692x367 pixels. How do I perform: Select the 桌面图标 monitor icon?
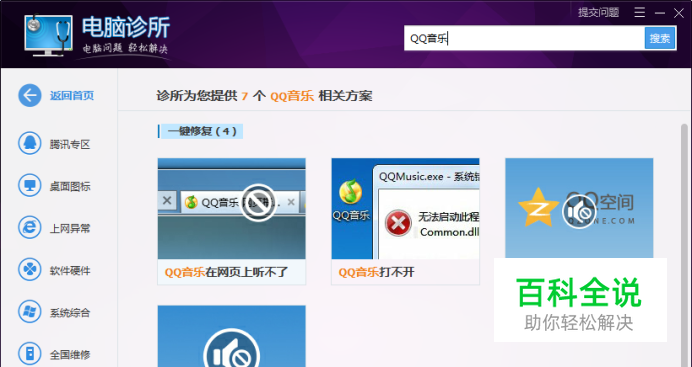click(30, 186)
